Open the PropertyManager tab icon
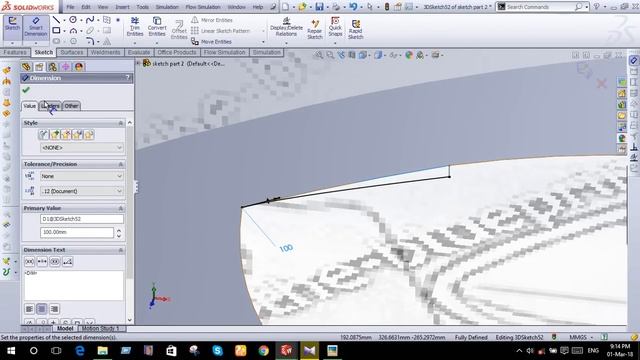 pyautogui.click(x=39, y=67)
